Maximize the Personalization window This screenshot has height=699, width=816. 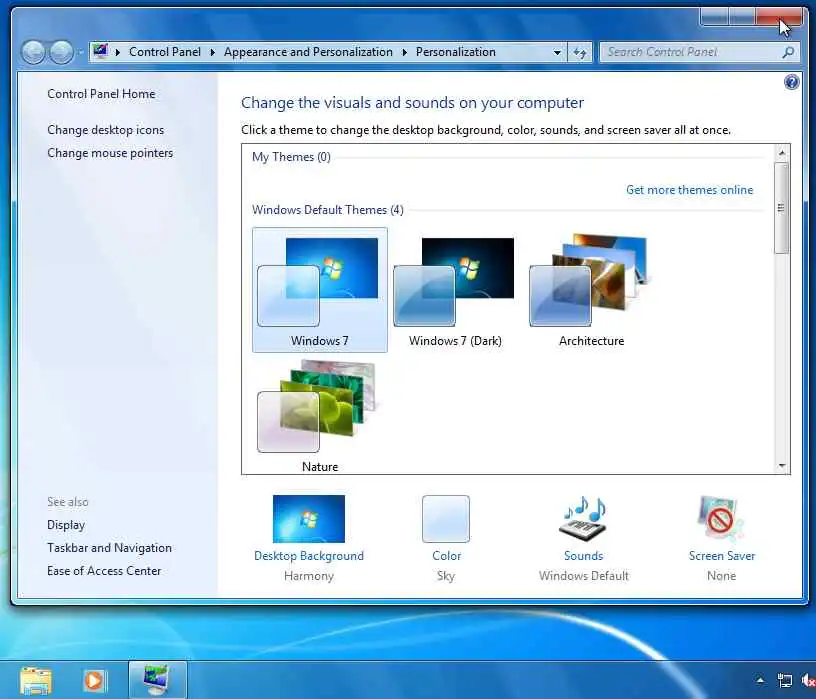tap(742, 16)
